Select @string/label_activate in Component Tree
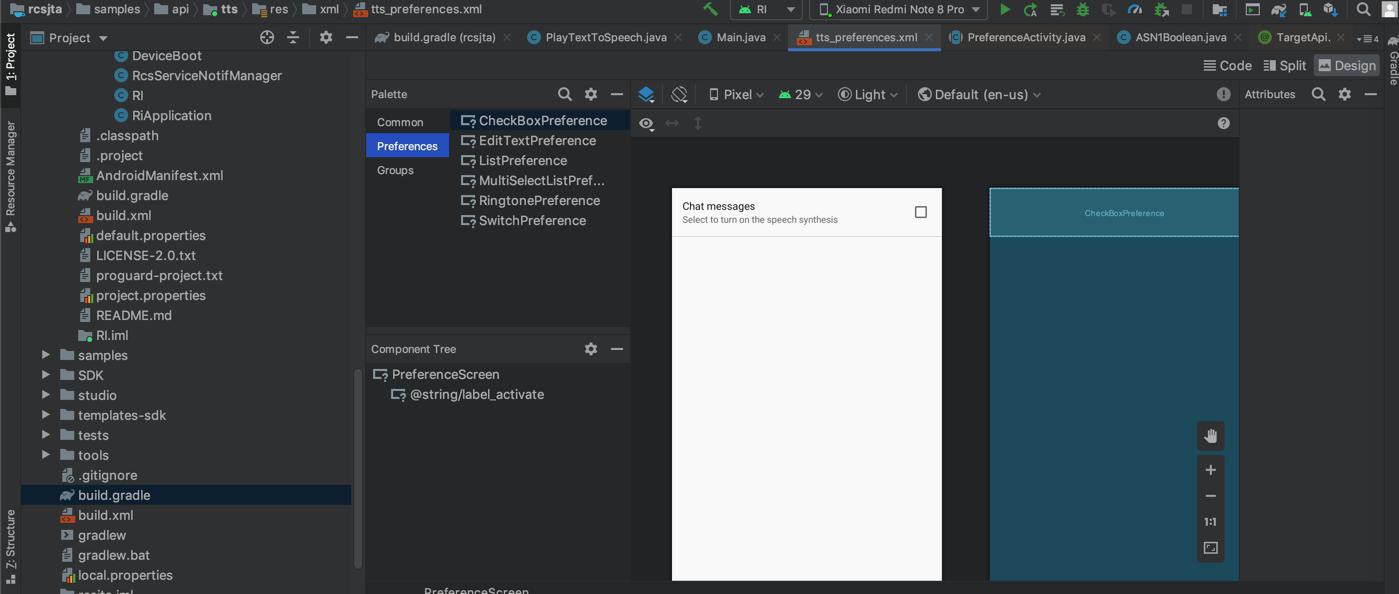Viewport: 1399px width, 594px height. pyautogui.click(x=467, y=394)
